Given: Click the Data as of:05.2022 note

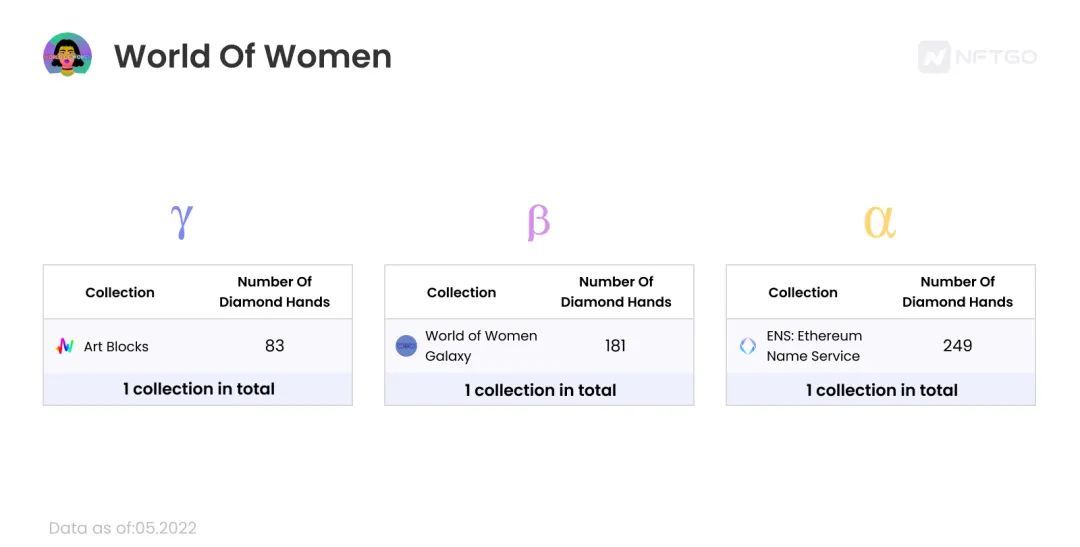Looking at the screenshot, I should pyautogui.click(x=123, y=528).
